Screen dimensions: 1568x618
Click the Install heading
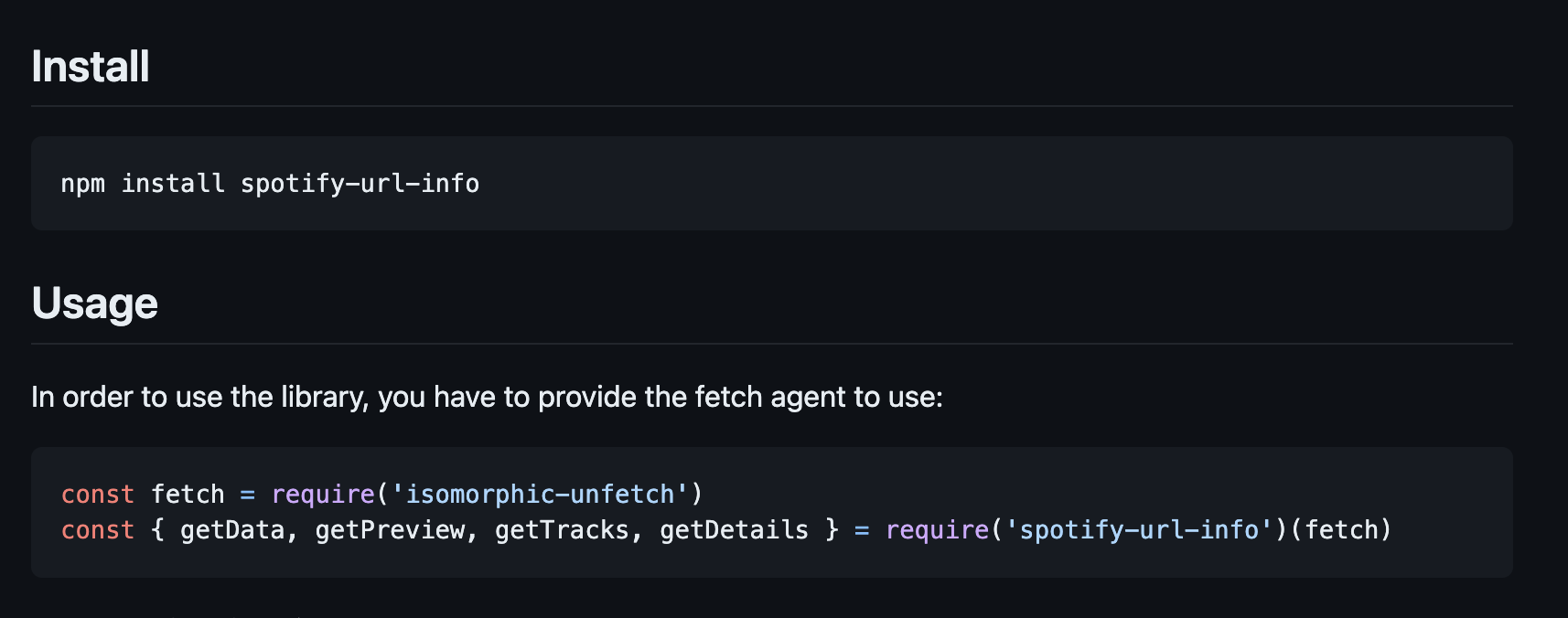pyautogui.click(x=91, y=67)
